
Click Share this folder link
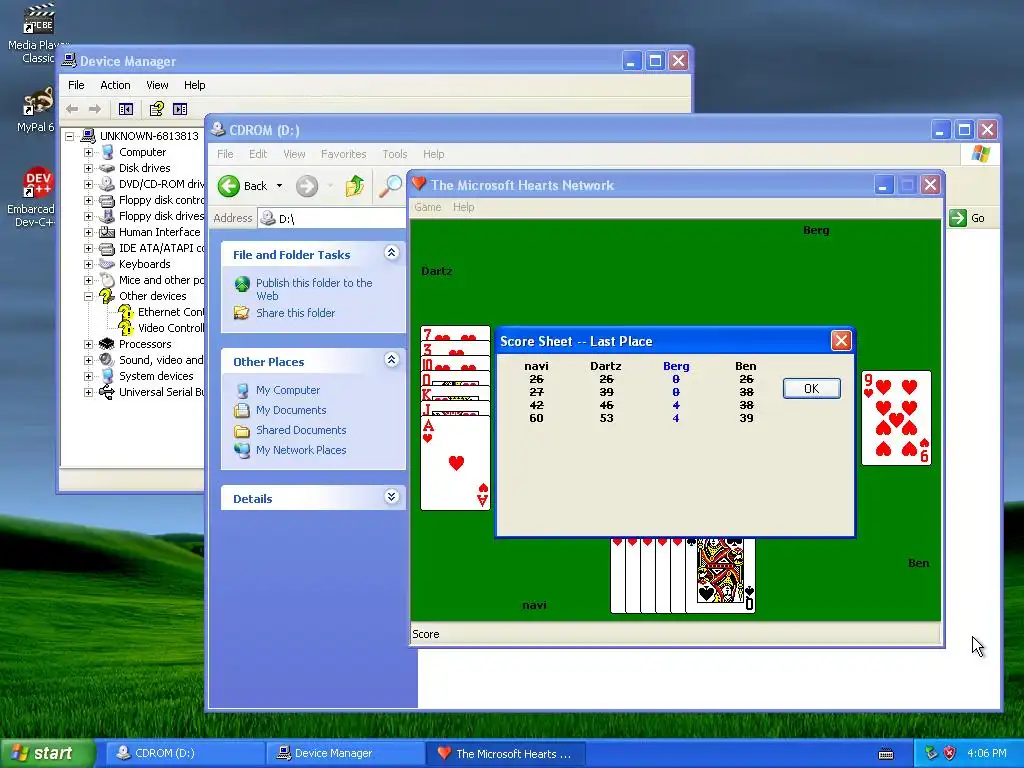(295, 313)
